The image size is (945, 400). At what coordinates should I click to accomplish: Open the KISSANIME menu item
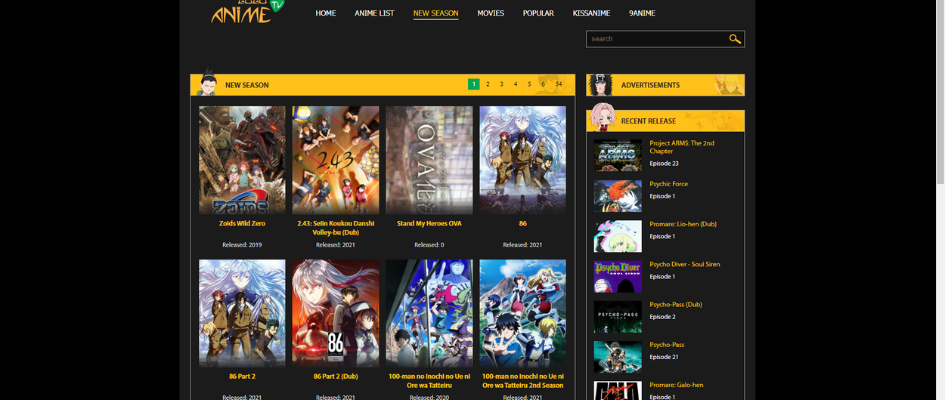[591, 13]
